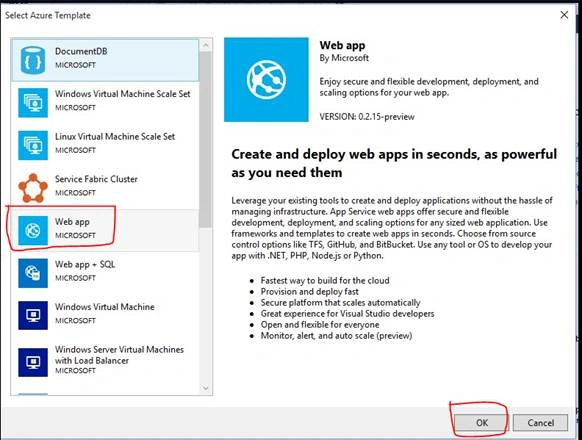Click the Windows Virtual Machine Scale Set icon
The height and width of the screenshot is (440, 582).
[33, 102]
